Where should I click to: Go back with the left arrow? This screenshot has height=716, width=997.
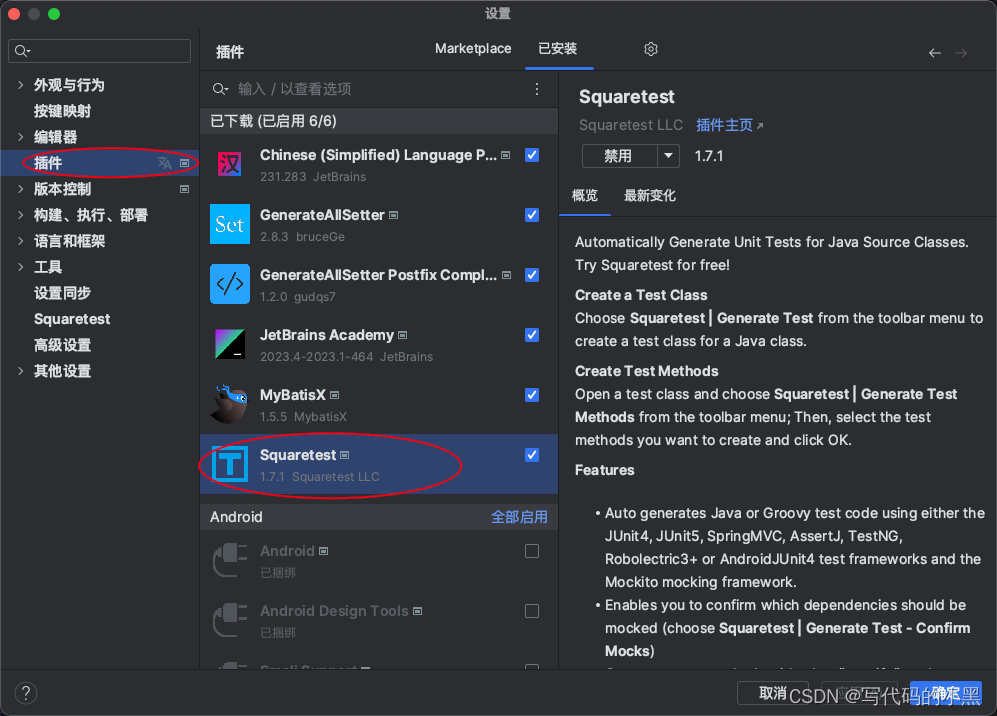(935, 53)
